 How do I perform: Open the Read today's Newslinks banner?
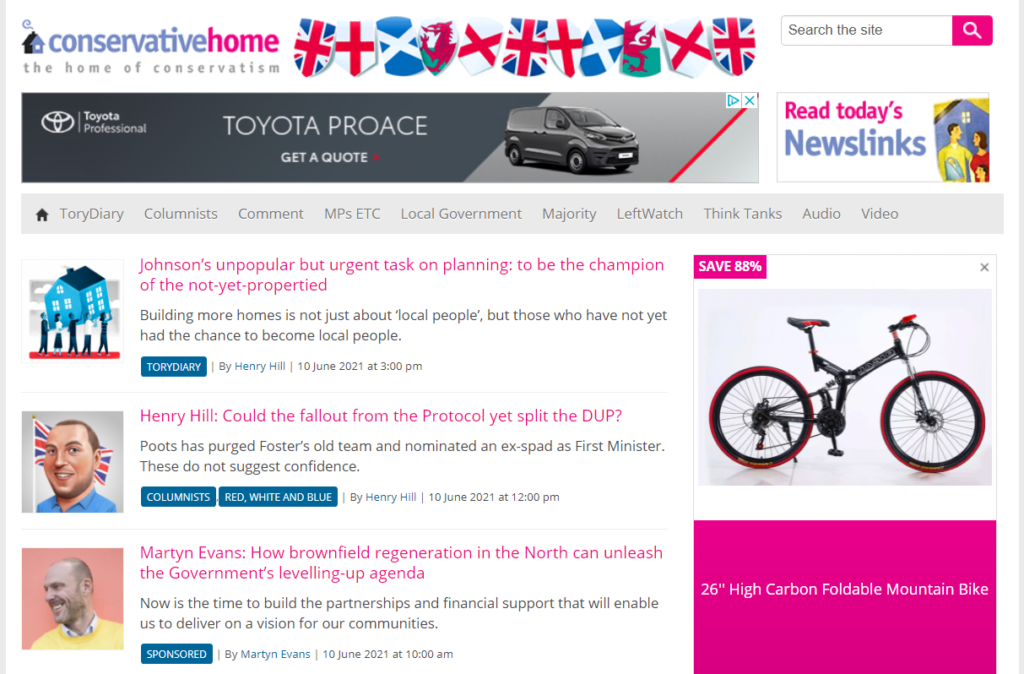[883, 137]
